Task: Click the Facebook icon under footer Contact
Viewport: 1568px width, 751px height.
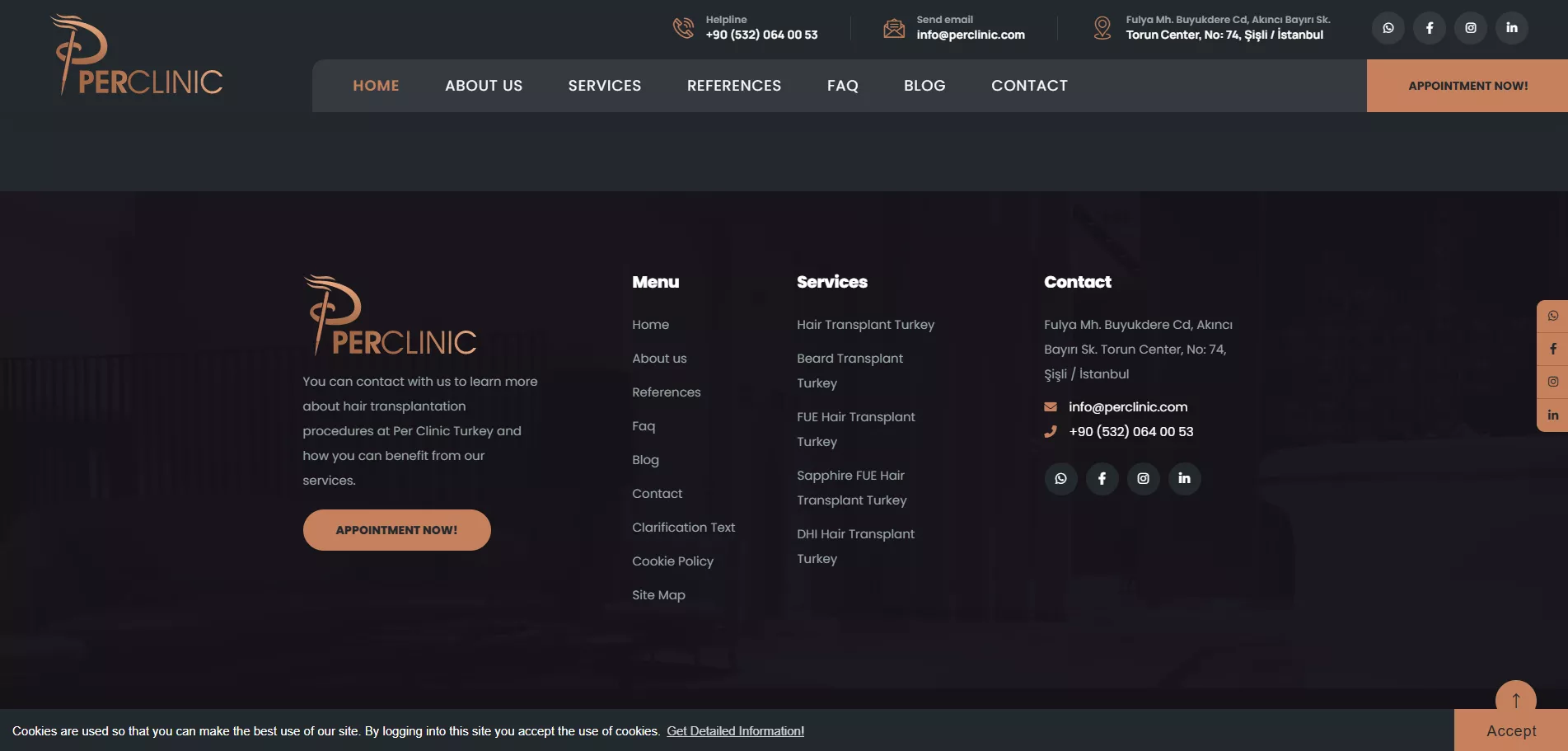Action: pyautogui.click(x=1102, y=478)
